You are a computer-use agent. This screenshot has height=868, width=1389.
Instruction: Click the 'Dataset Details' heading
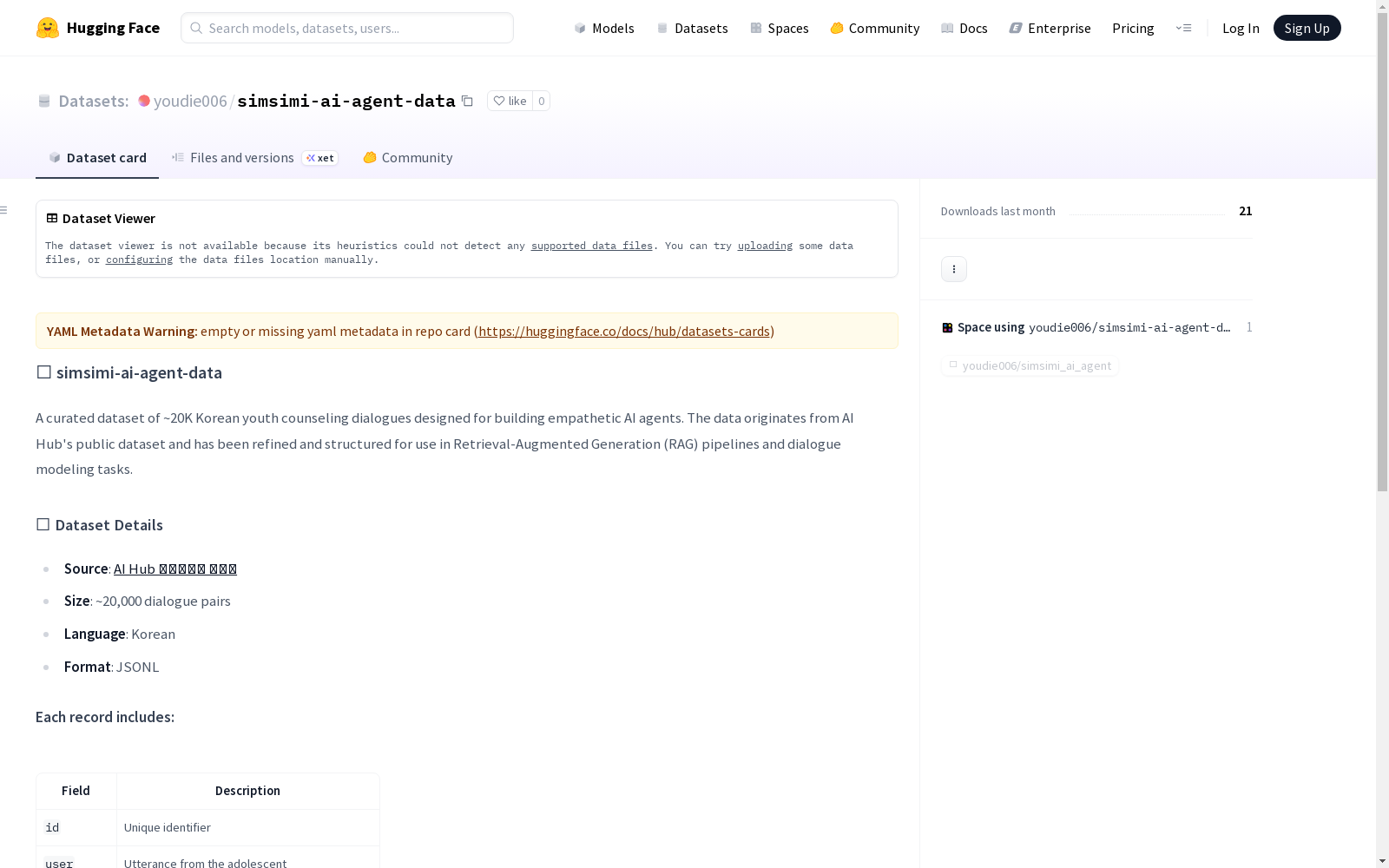pos(99,524)
